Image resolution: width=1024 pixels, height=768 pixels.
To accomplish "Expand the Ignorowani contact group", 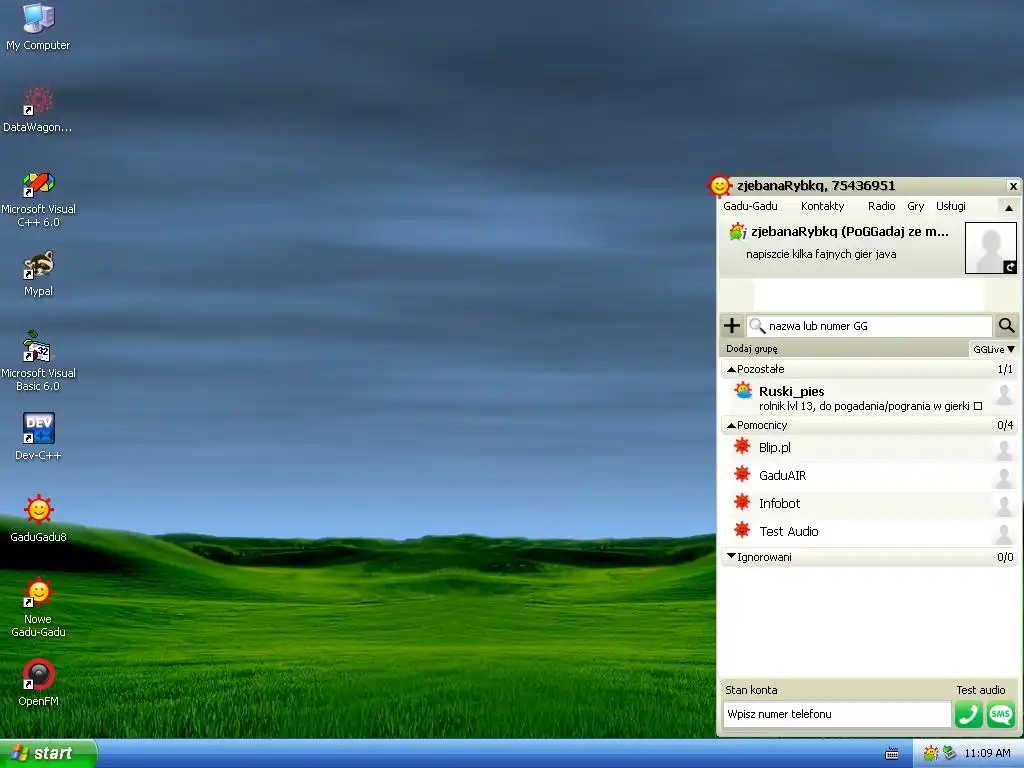I will point(731,556).
